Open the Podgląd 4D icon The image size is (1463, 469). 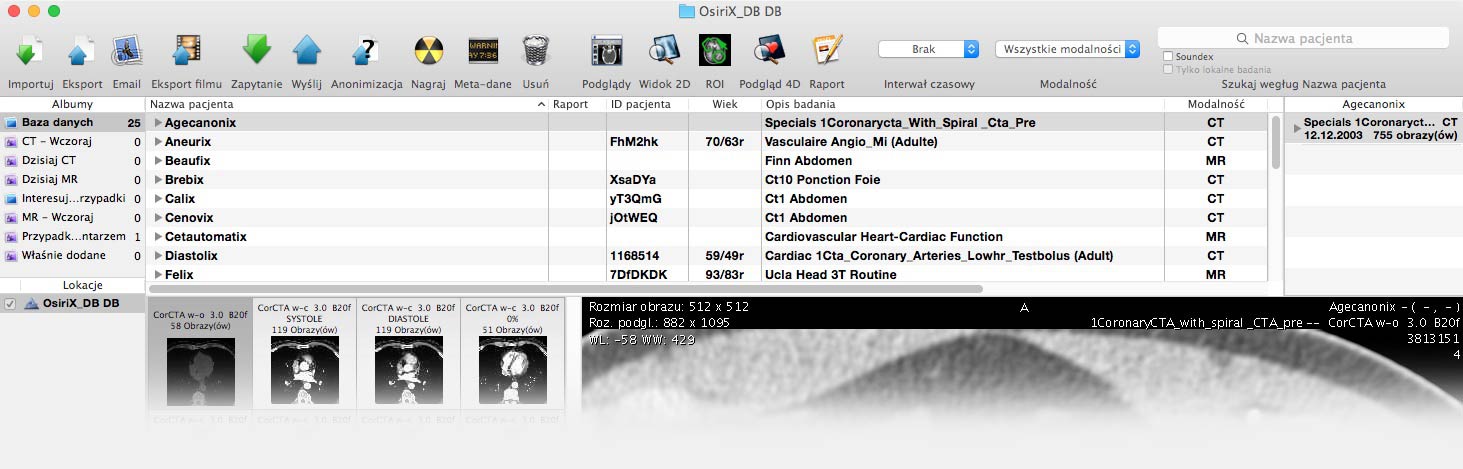point(769,50)
